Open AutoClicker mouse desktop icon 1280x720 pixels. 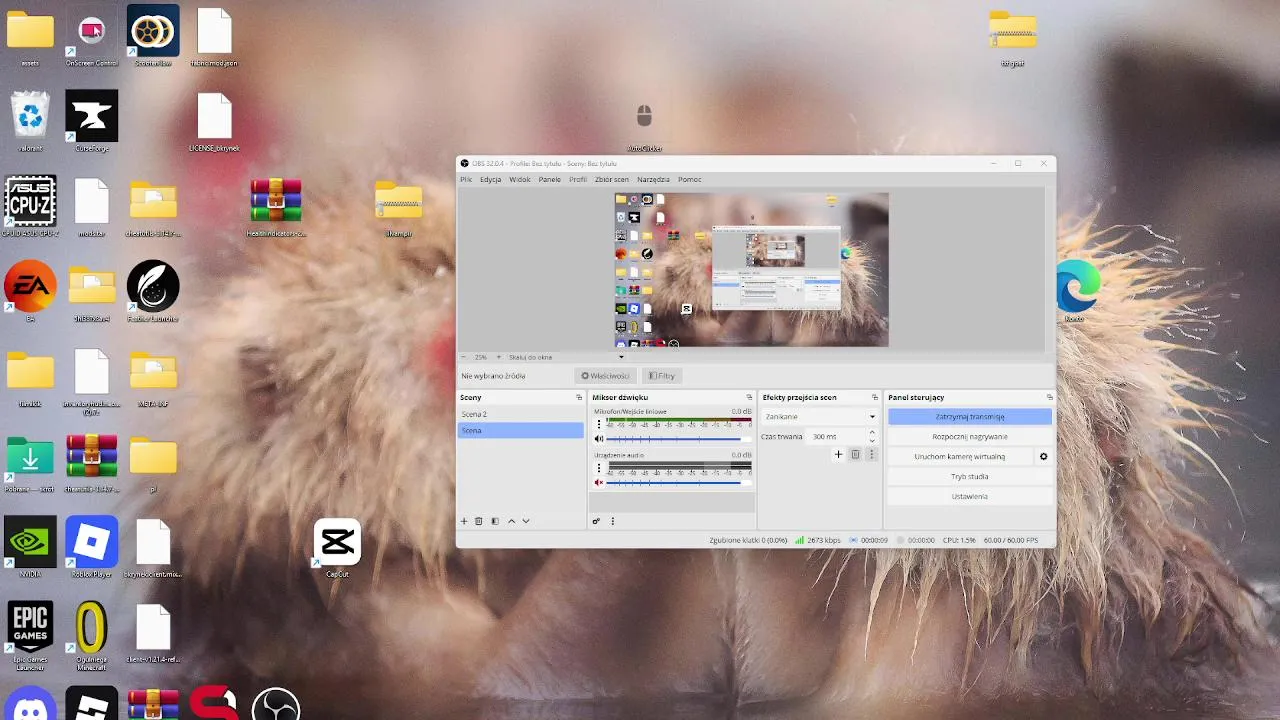[644, 126]
